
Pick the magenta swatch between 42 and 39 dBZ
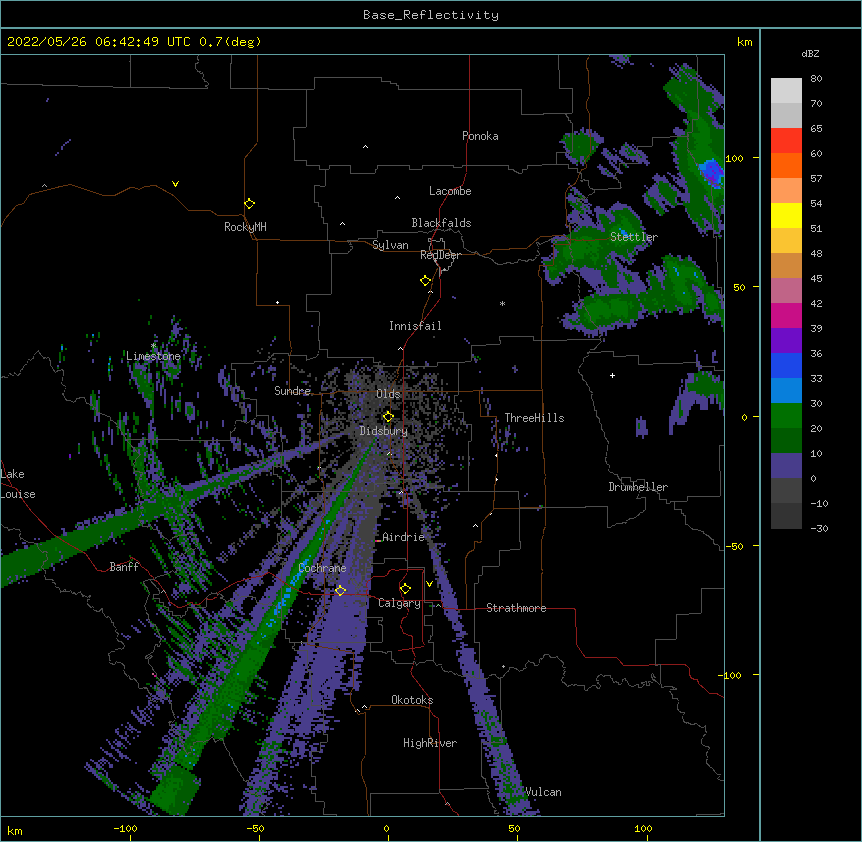[x=786, y=315]
